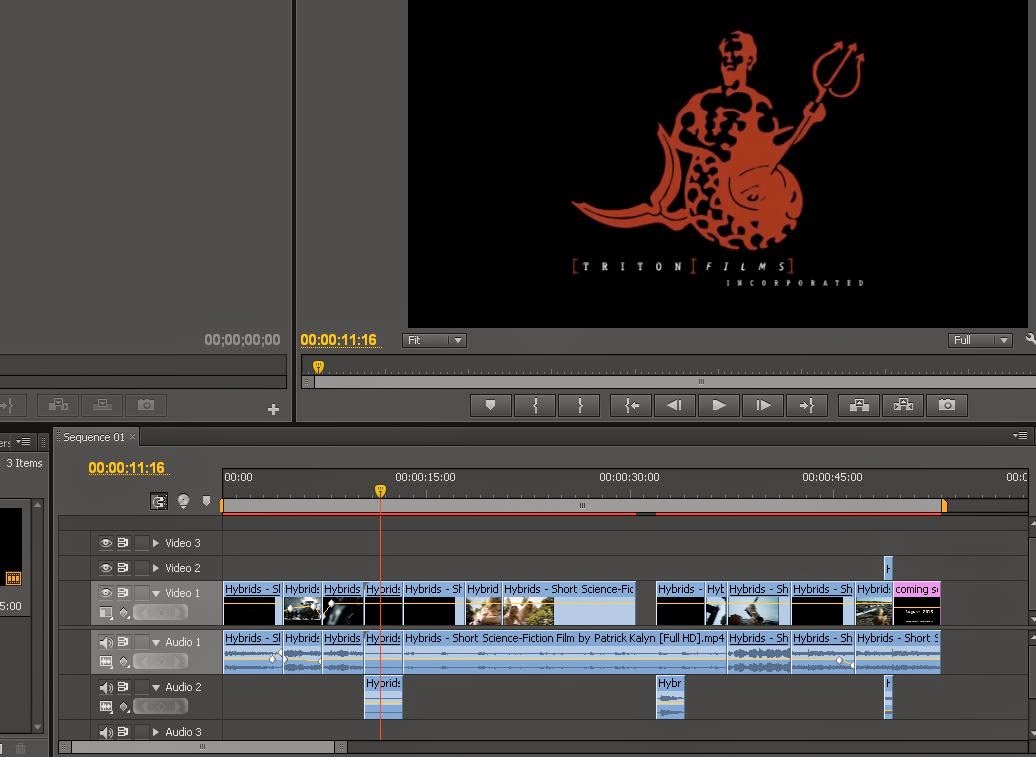Toggle sync lock on Video 2
Screen dimensions: 1036x757
(123, 567)
